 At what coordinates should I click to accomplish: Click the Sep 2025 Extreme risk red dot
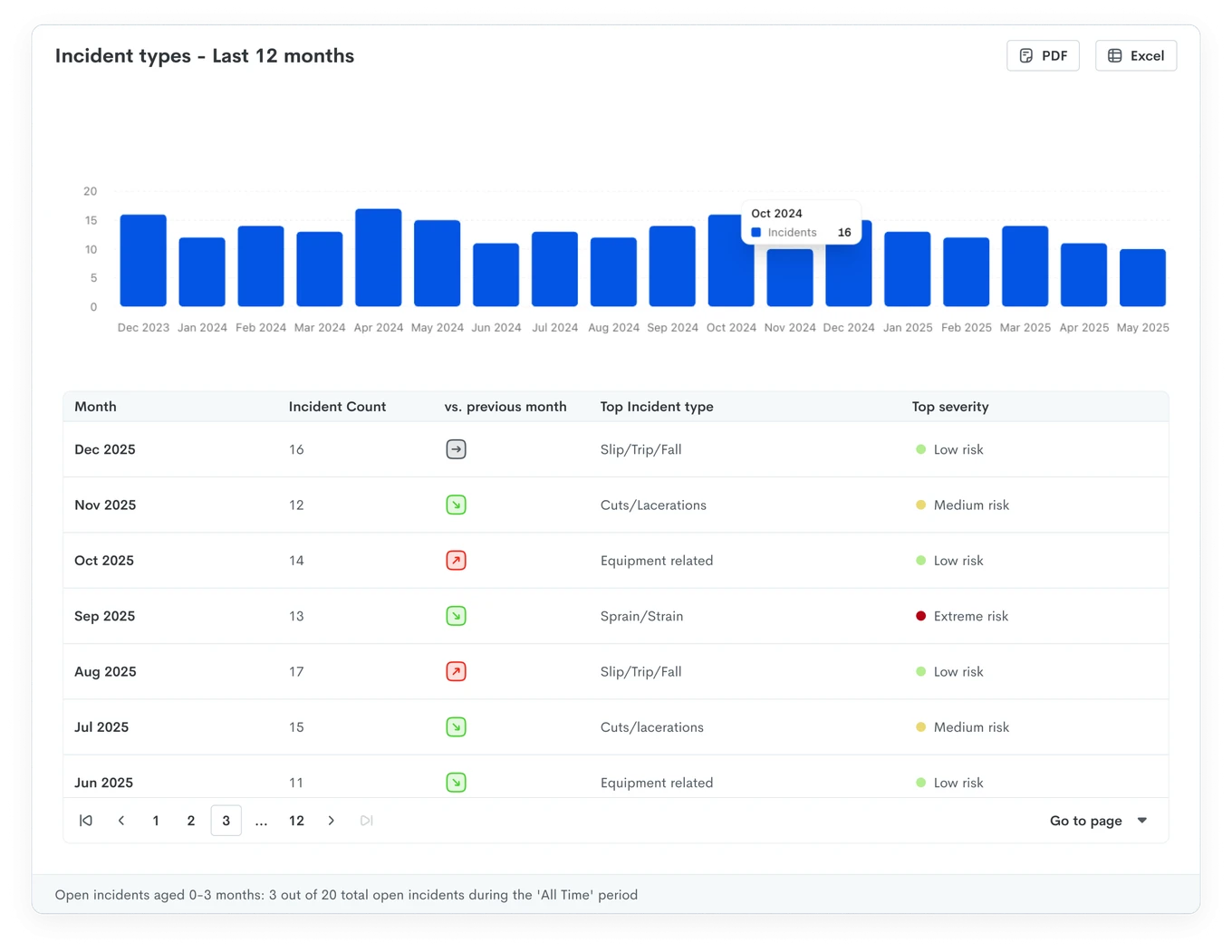click(x=920, y=616)
